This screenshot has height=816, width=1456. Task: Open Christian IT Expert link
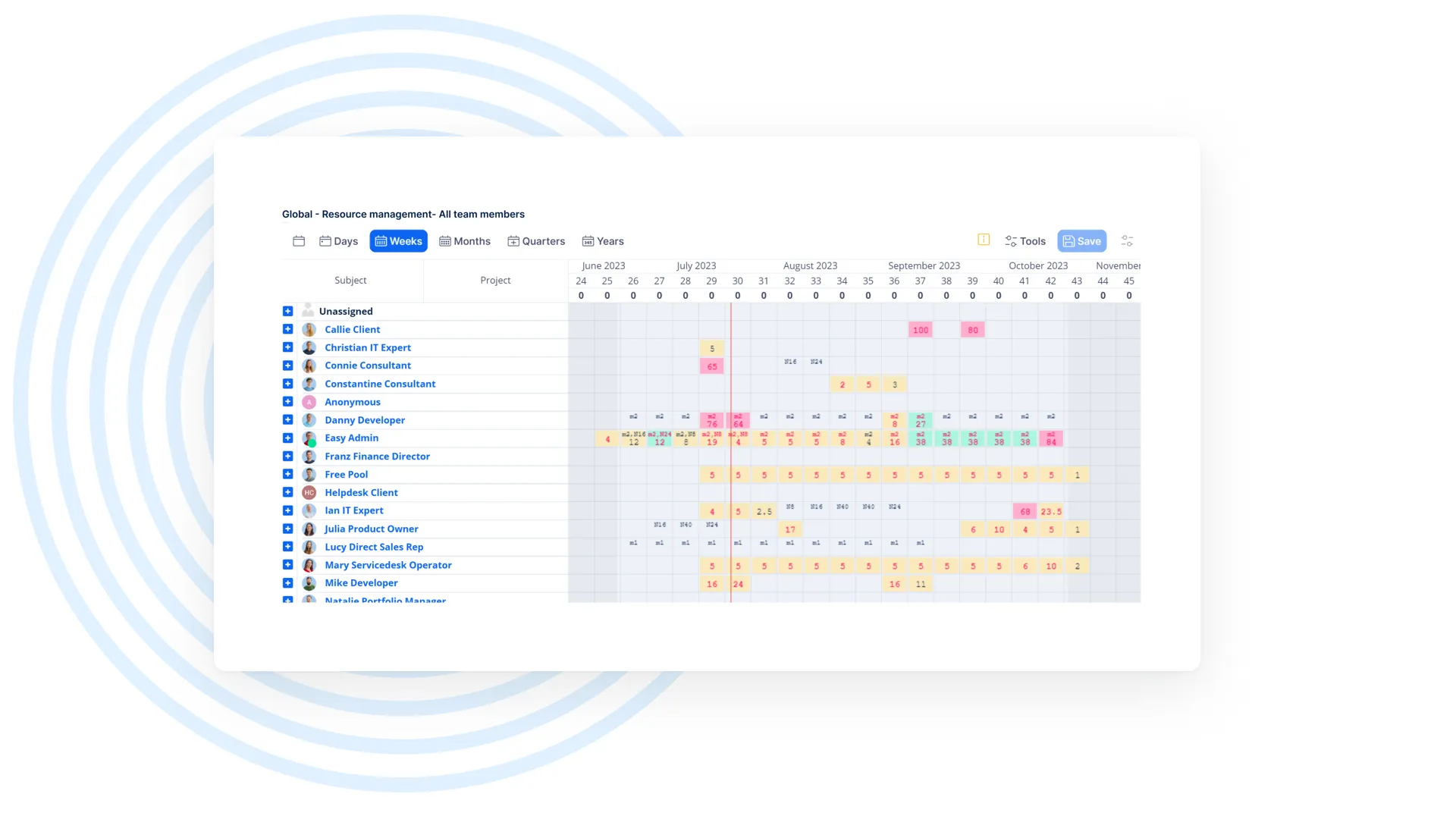point(368,347)
